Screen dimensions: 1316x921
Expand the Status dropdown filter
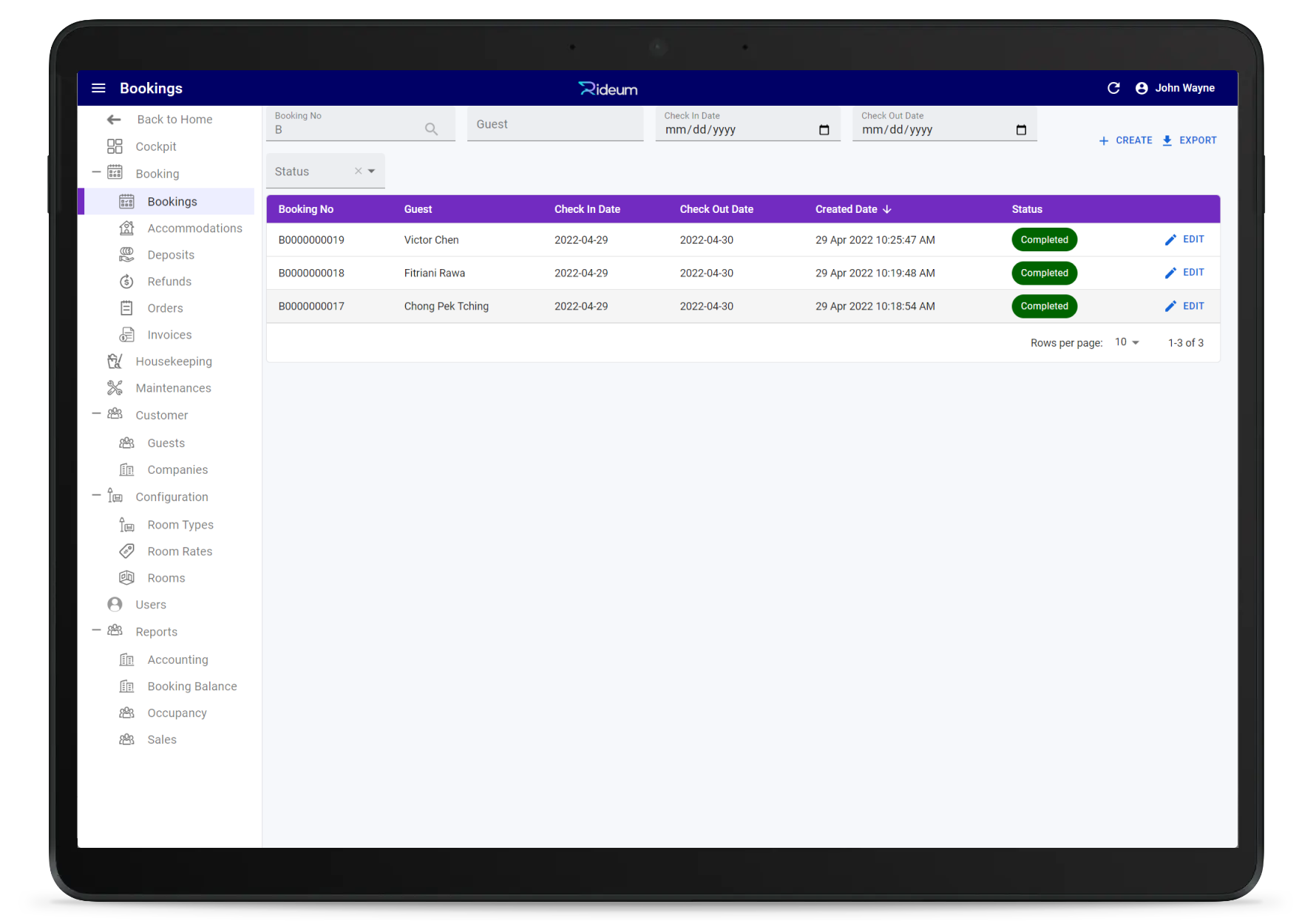(372, 171)
